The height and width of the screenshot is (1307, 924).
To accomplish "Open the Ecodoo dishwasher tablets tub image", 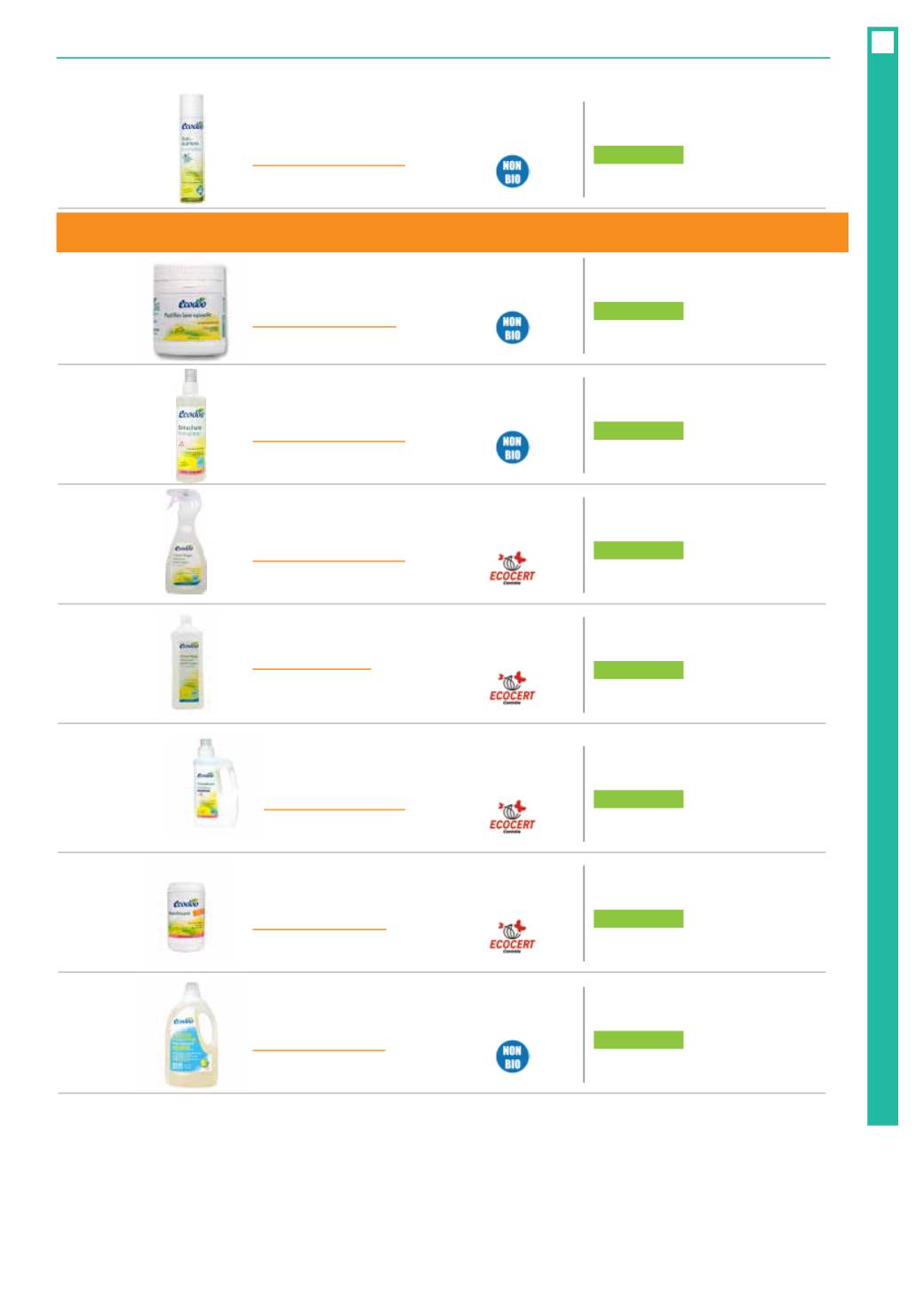I will pyautogui.click(x=189, y=311).
